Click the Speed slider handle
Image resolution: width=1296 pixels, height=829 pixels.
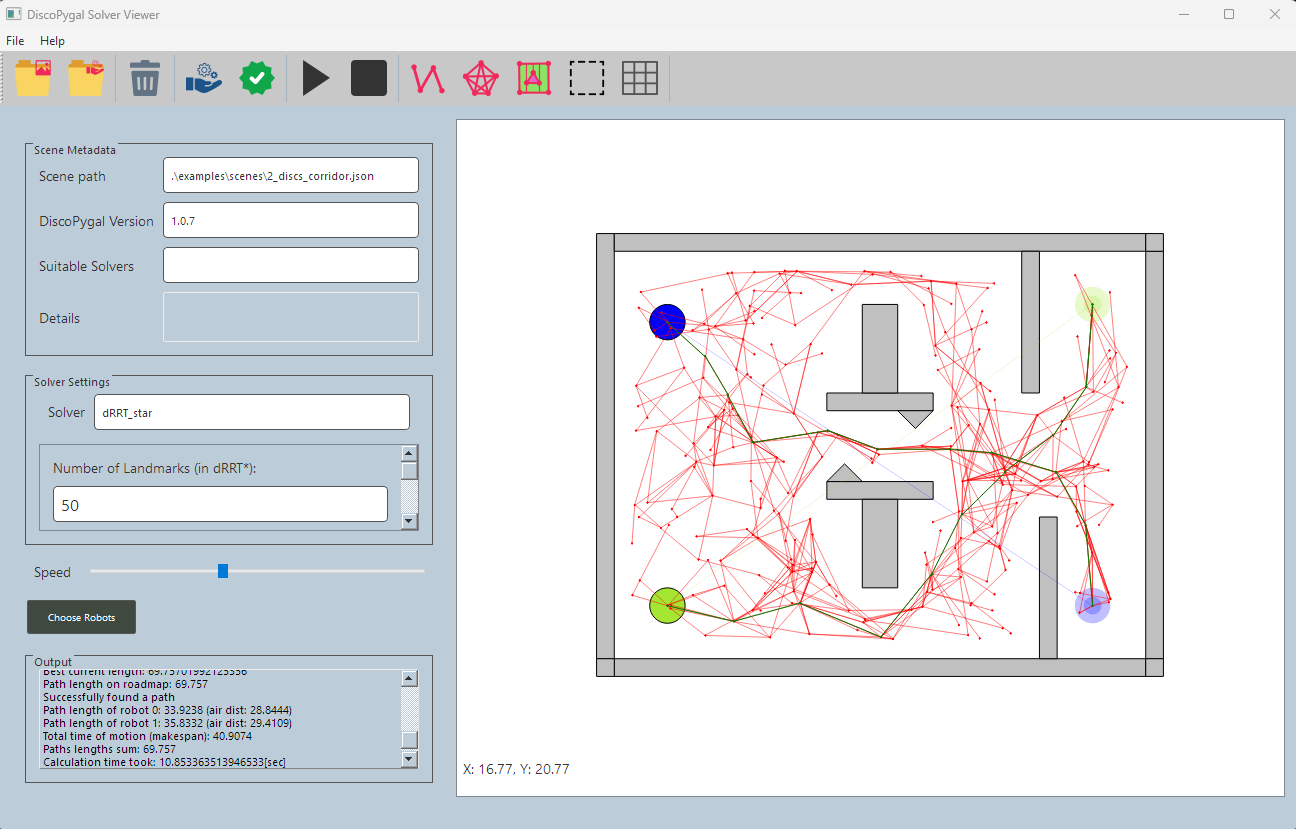coord(223,571)
